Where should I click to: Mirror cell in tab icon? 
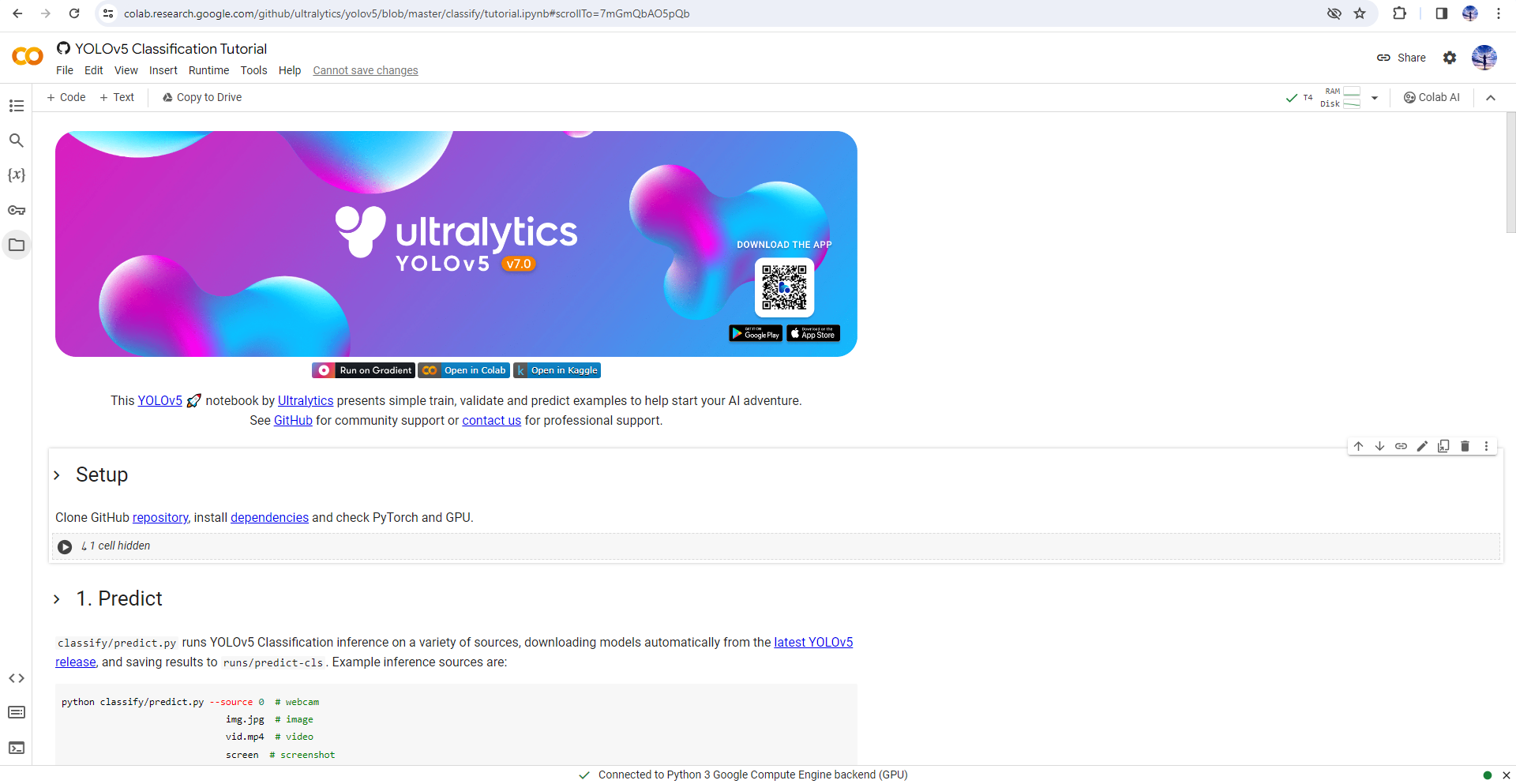pos(1444,446)
